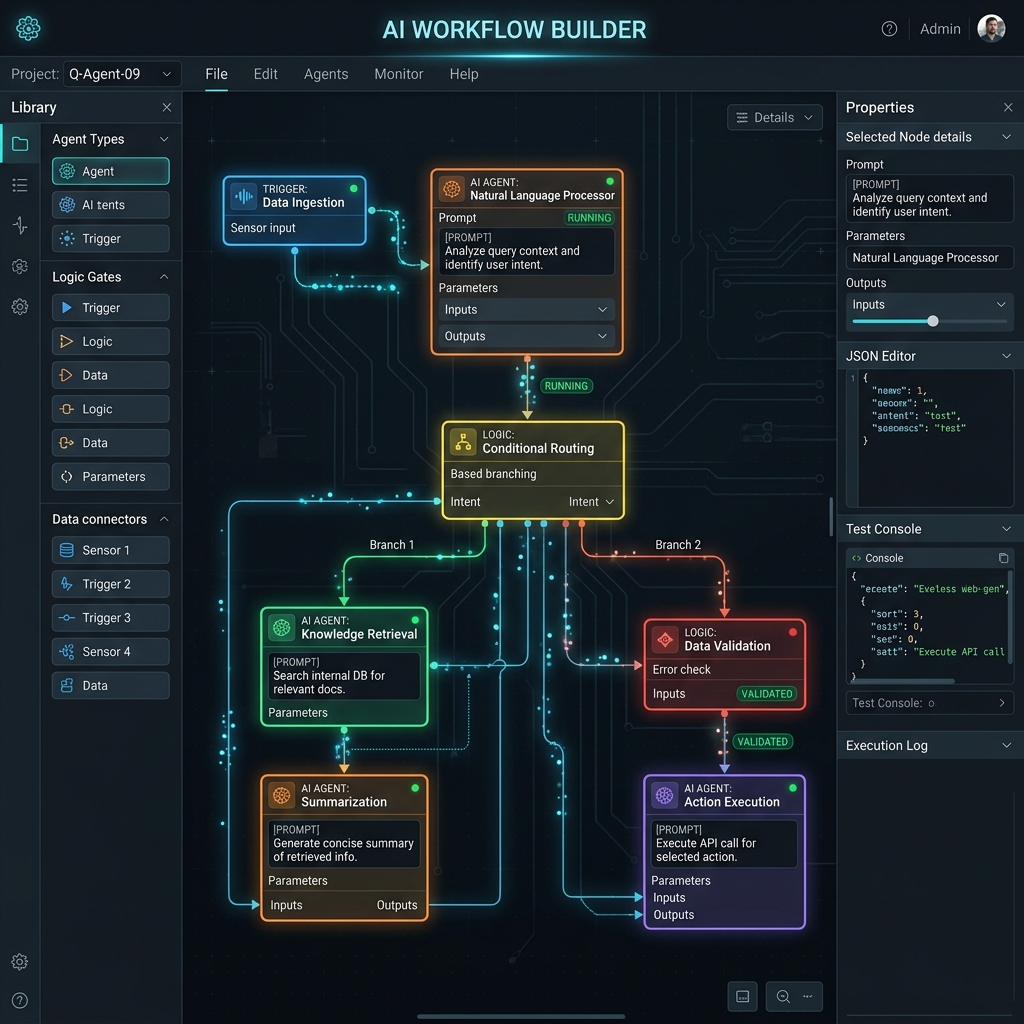Screen dimensions: 1024x1024
Task: Collapse the Data connectors section
Action: (164, 519)
